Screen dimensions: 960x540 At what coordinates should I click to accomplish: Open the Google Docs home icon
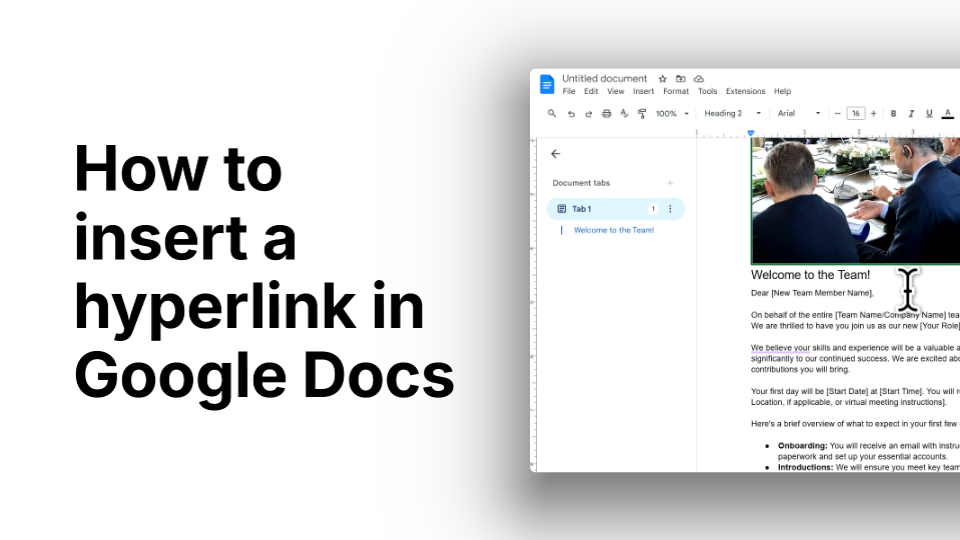[547, 84]
